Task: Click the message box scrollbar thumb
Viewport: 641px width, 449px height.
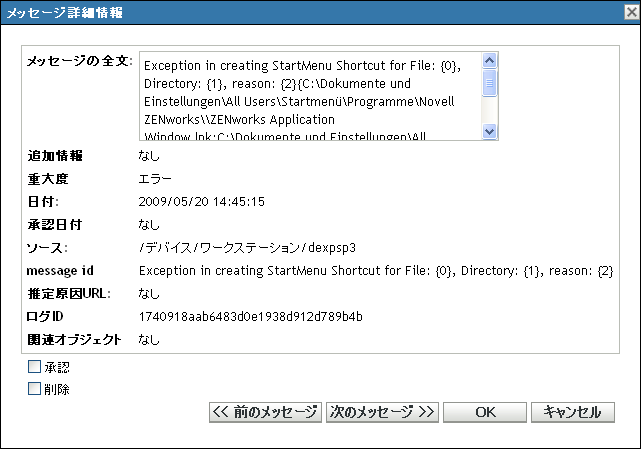Action: [490, 84]
